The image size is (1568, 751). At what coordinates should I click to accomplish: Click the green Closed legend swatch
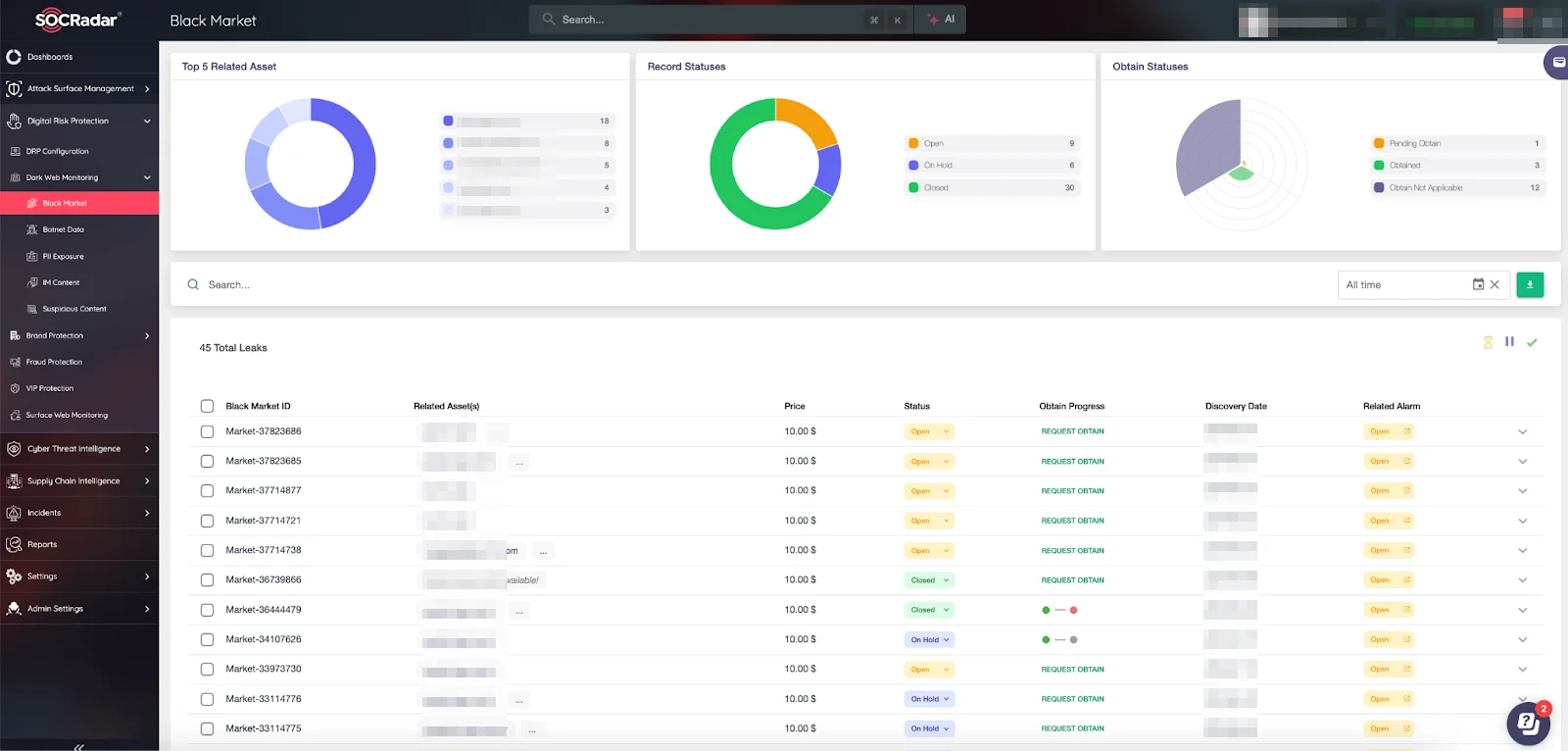(x=913, y=187)
